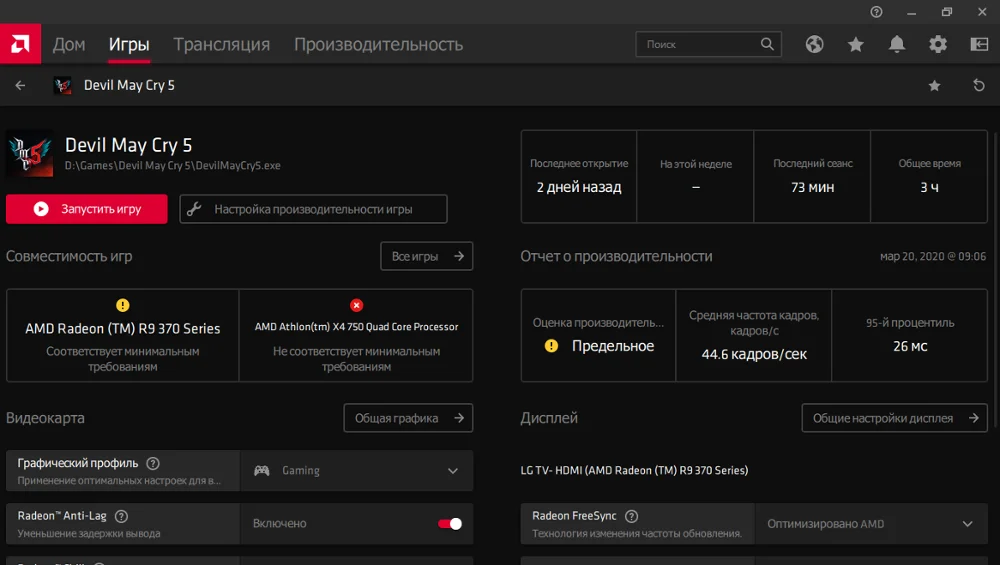Image resolution: width=1000 pixels, height=565 pixels.
Task: Click AMD Radeon R9 370 Series name
Action: [122, 328]
